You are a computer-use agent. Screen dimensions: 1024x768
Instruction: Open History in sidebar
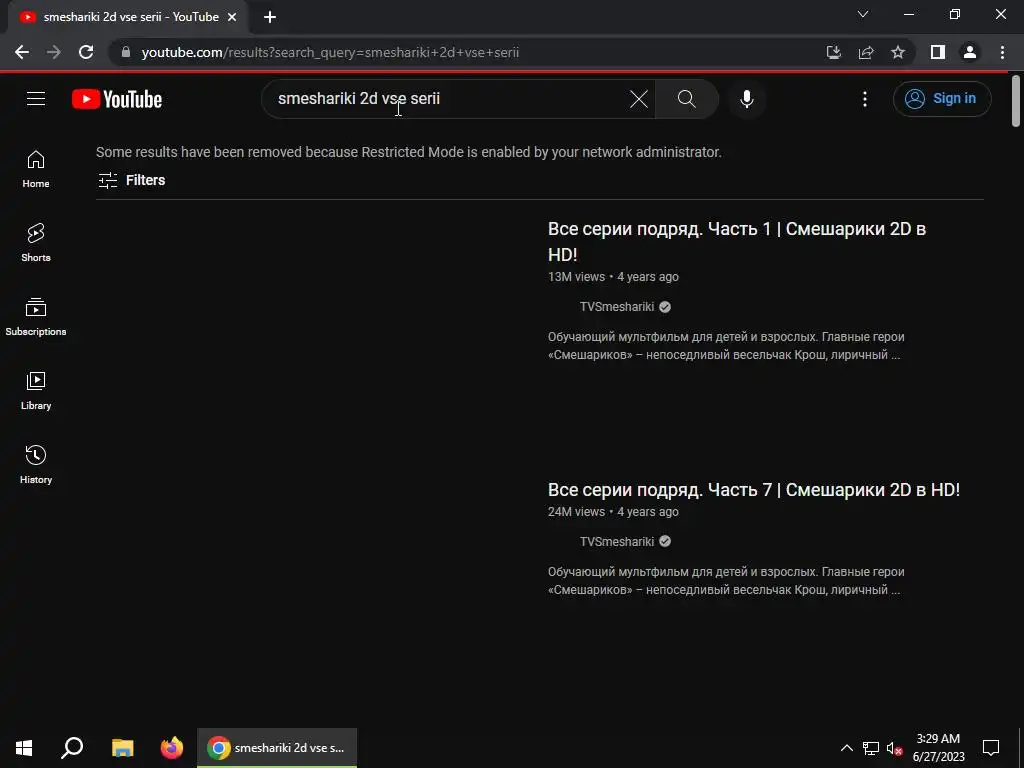[x=36, y=464]
